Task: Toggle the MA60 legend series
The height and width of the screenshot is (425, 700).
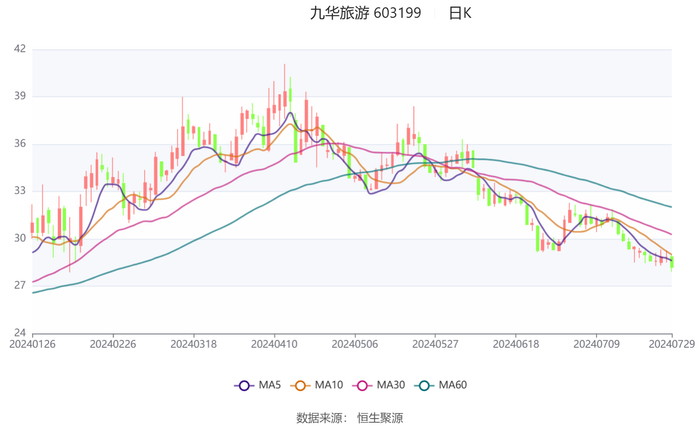Action: coord(441,385)
